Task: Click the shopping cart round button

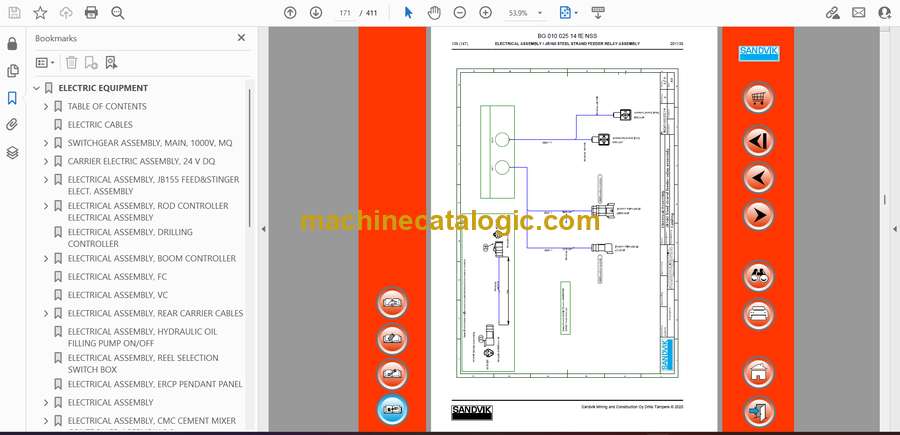Action: tap(758, 96)
